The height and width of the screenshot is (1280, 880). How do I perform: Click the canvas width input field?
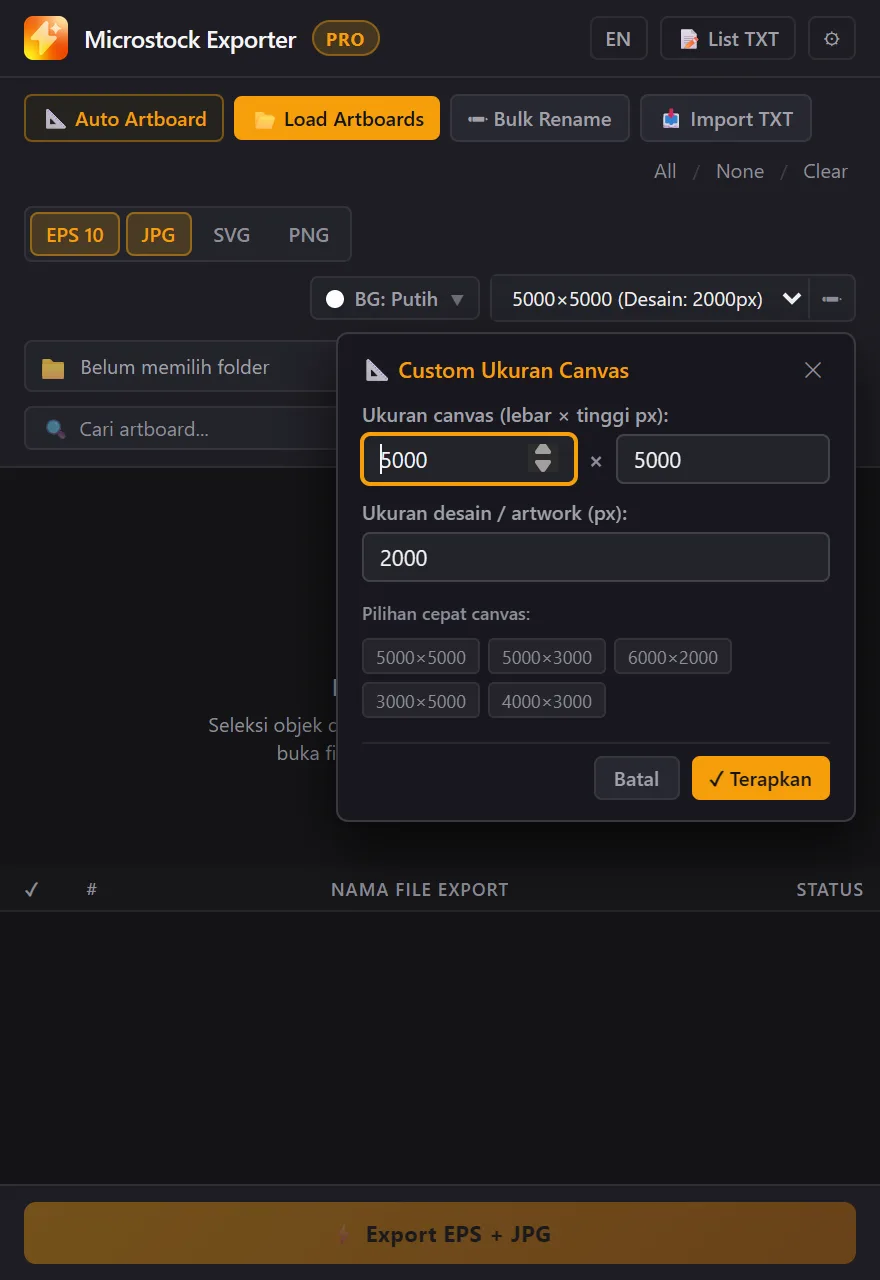tap(469, 460)
